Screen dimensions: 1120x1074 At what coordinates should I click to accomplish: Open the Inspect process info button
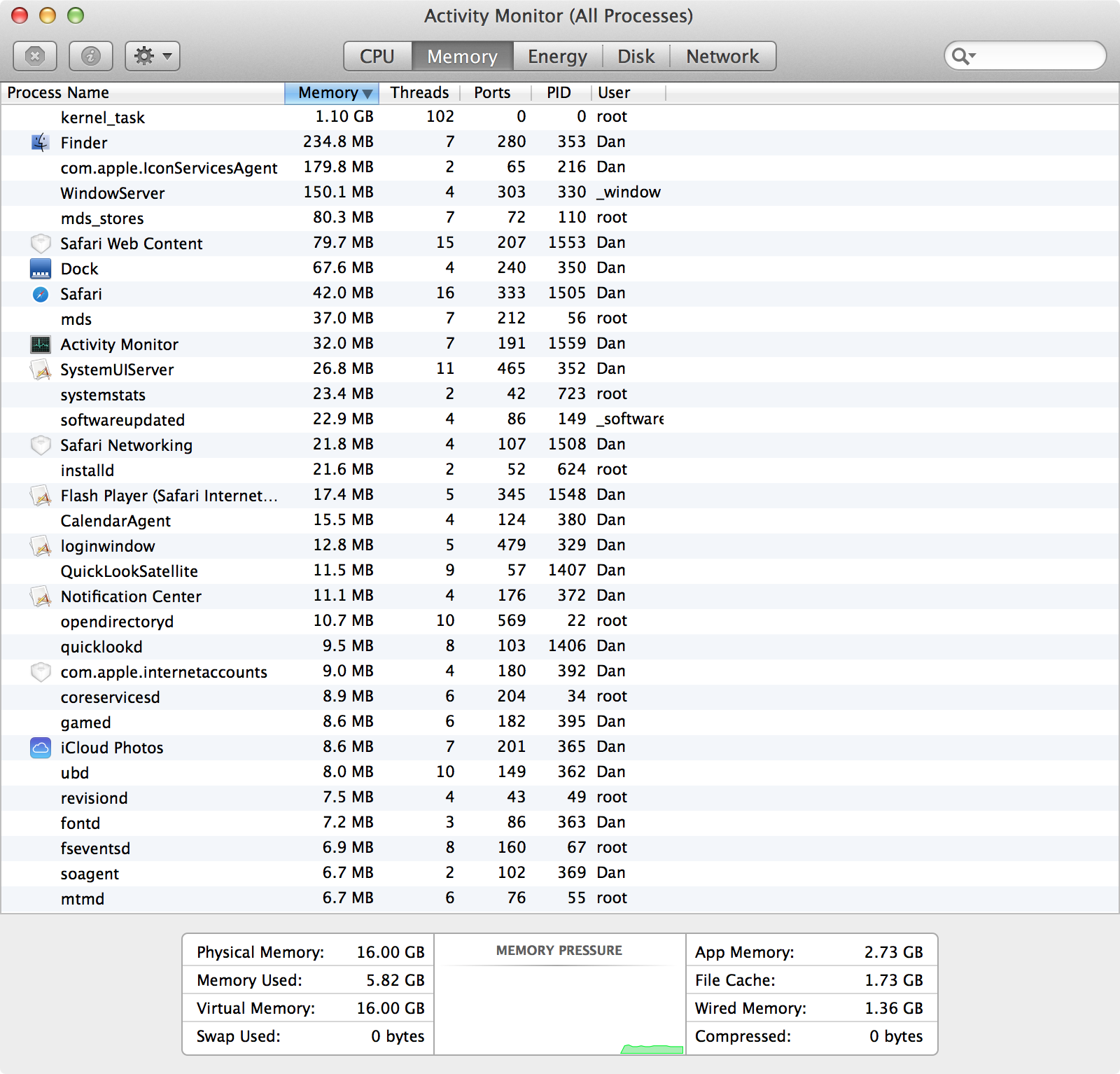coord(91,56)
